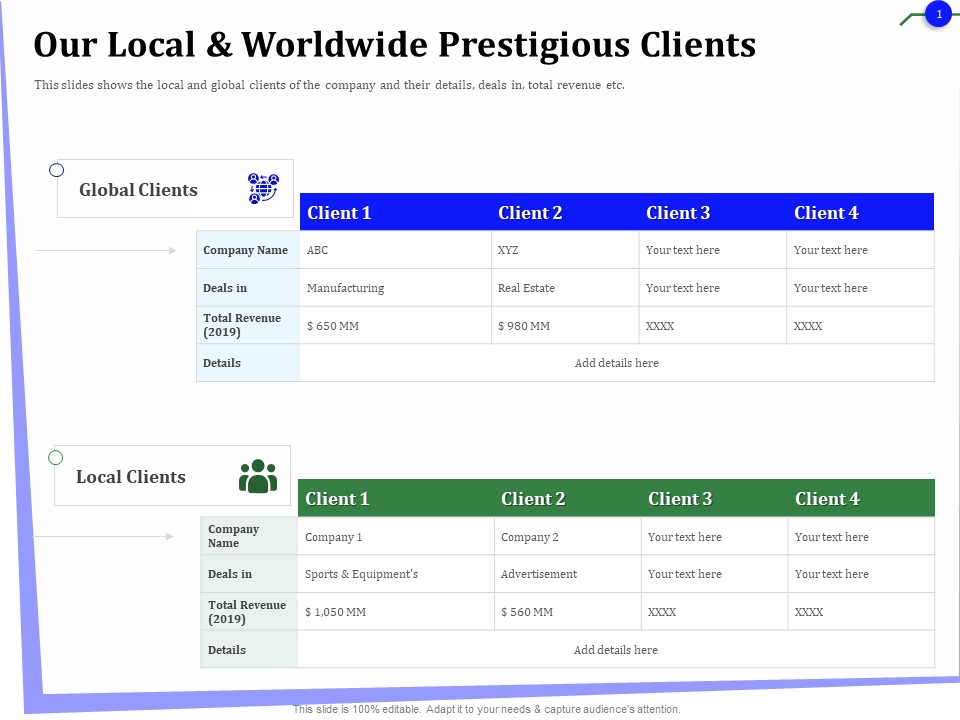Click the footer text This slide is 100% editable
The image size is (960, 720).
point(486,709)
